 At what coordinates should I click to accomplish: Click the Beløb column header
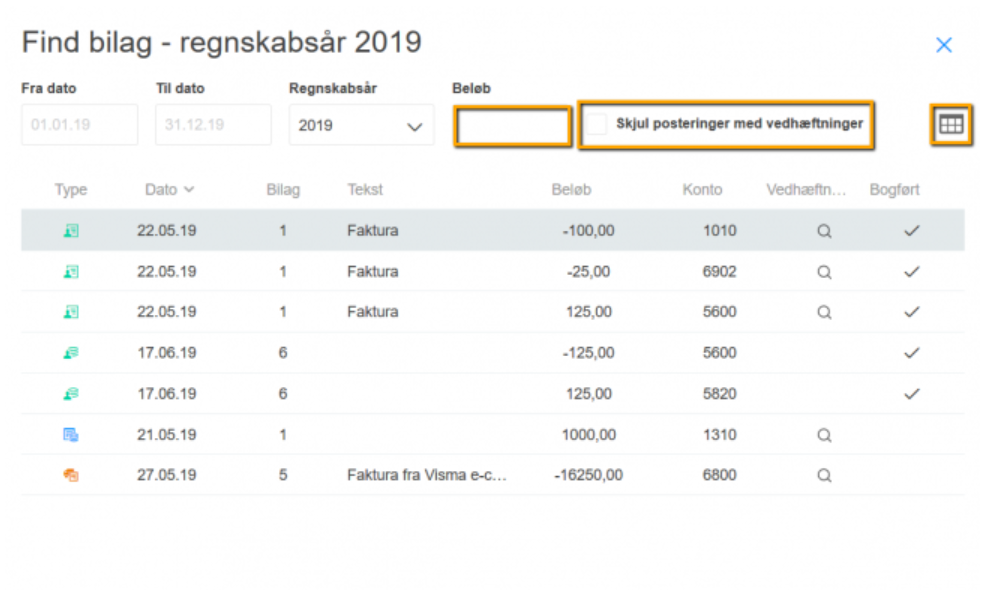tap(571, 189)
